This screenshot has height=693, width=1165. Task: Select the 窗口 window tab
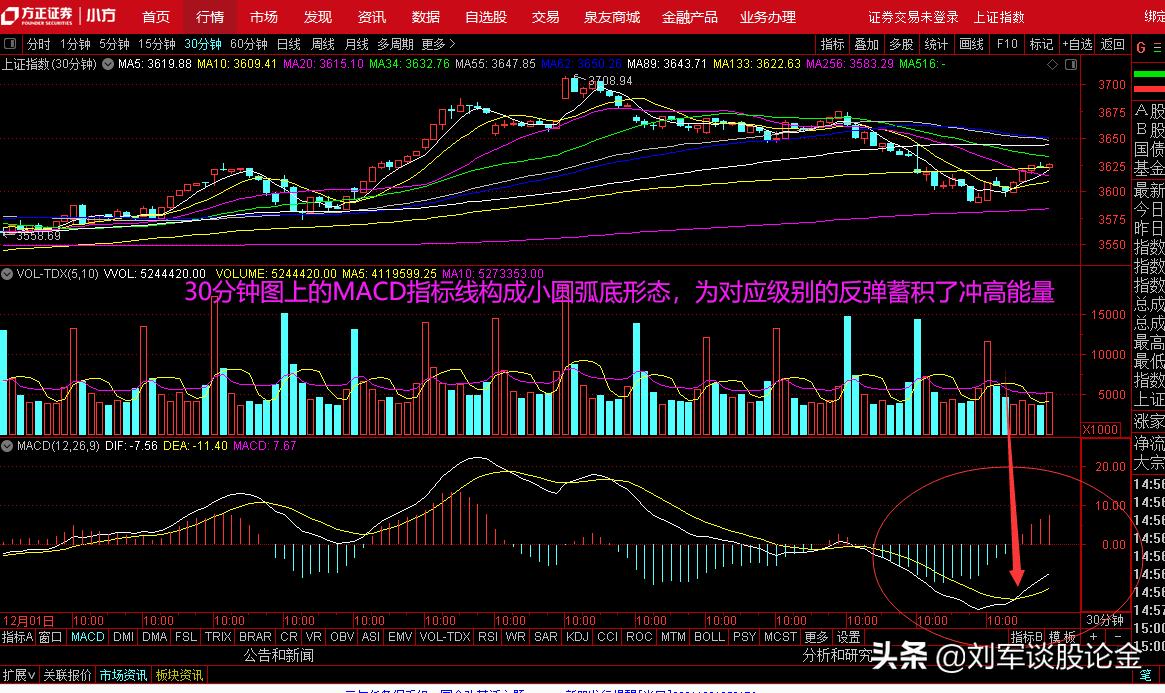click(x=50, y=637)
